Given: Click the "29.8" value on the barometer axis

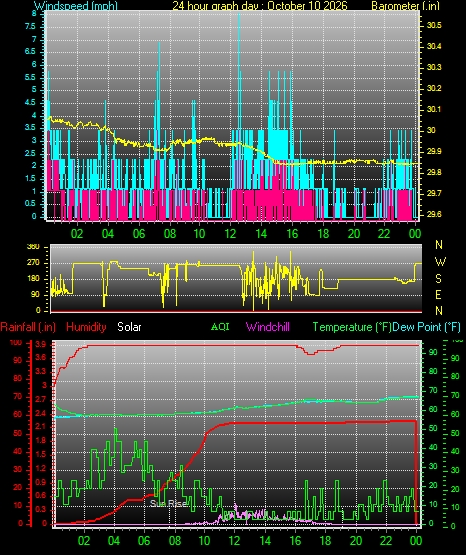Looking at the screenshot, I should pyautogui.click(x=434, y=172).
